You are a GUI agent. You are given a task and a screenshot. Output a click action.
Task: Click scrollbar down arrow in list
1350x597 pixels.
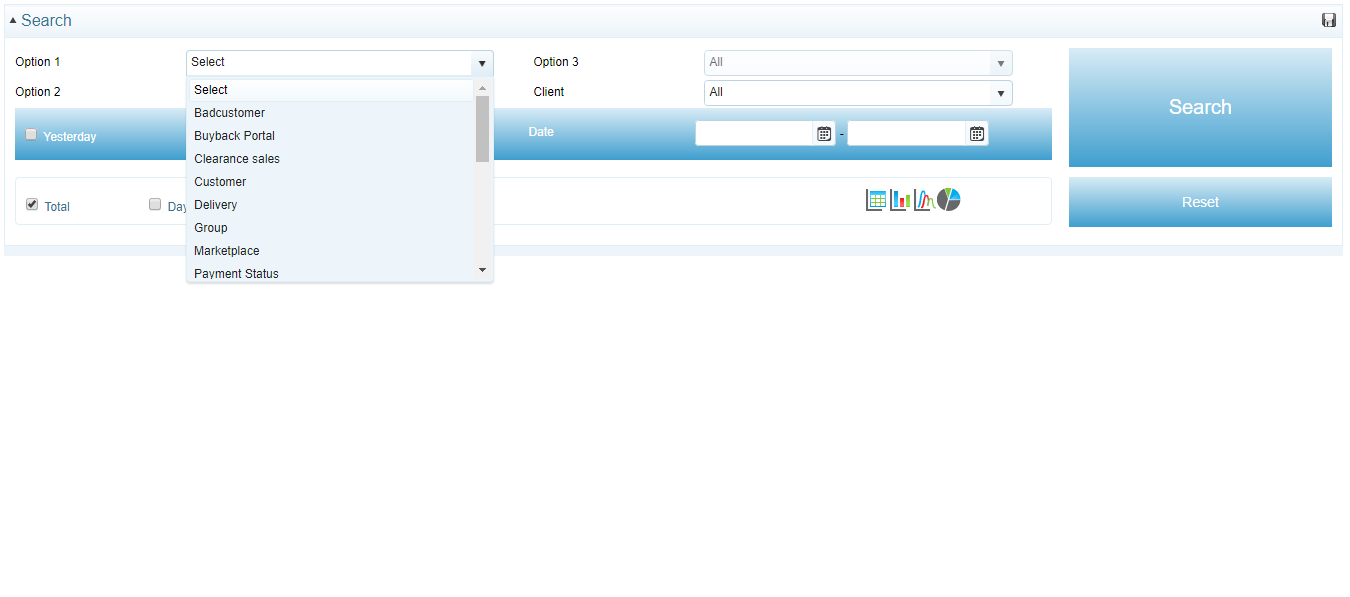(x=482, y=270)
